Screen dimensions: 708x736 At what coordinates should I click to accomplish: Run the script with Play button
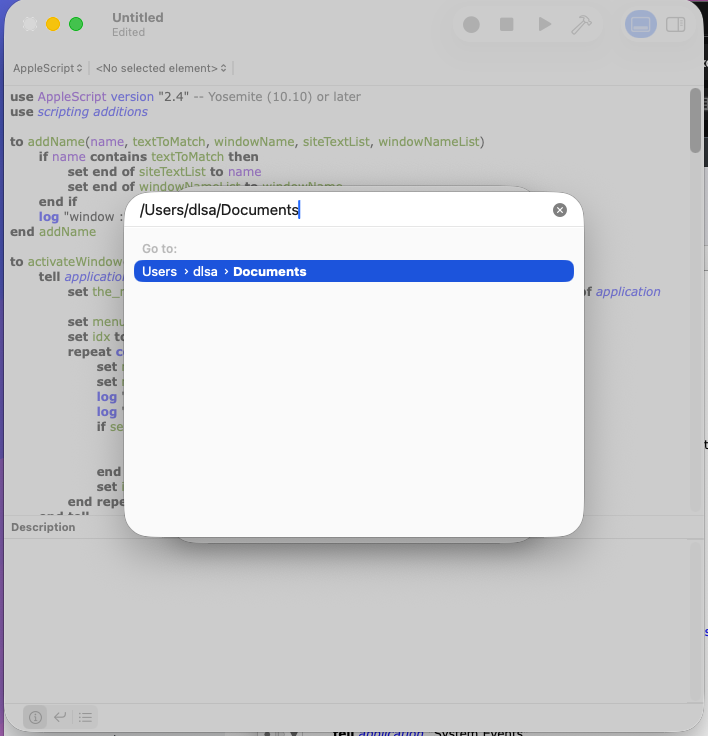click(544, 24)
